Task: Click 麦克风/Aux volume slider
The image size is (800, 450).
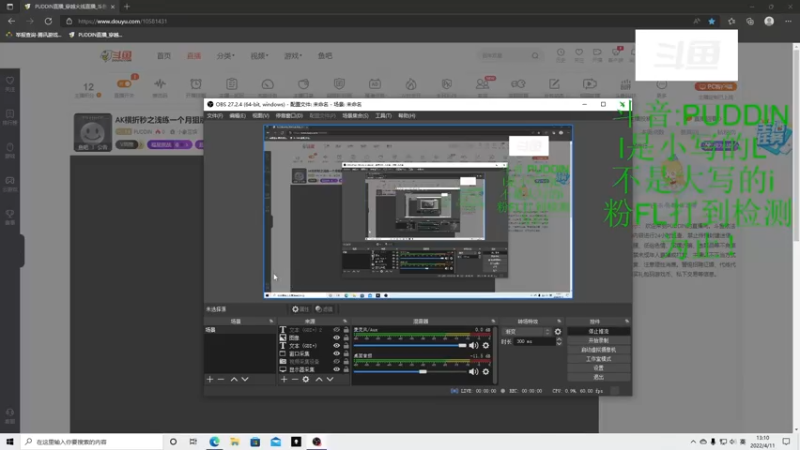Action: point(410,345)
